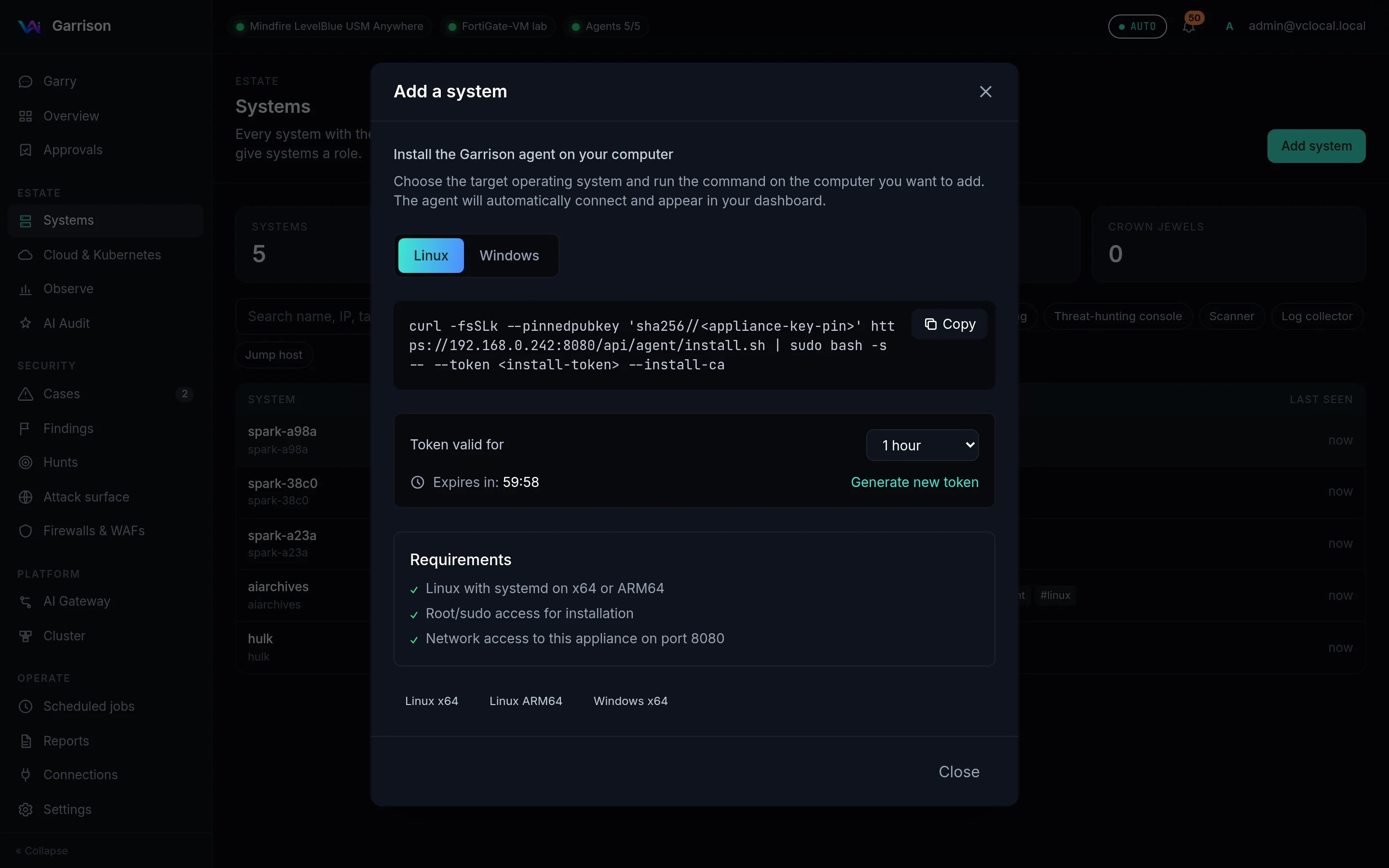The width and height of the screenshot is (1389, 868).
Task: Click Generate new token link
Action: (914, 482)
